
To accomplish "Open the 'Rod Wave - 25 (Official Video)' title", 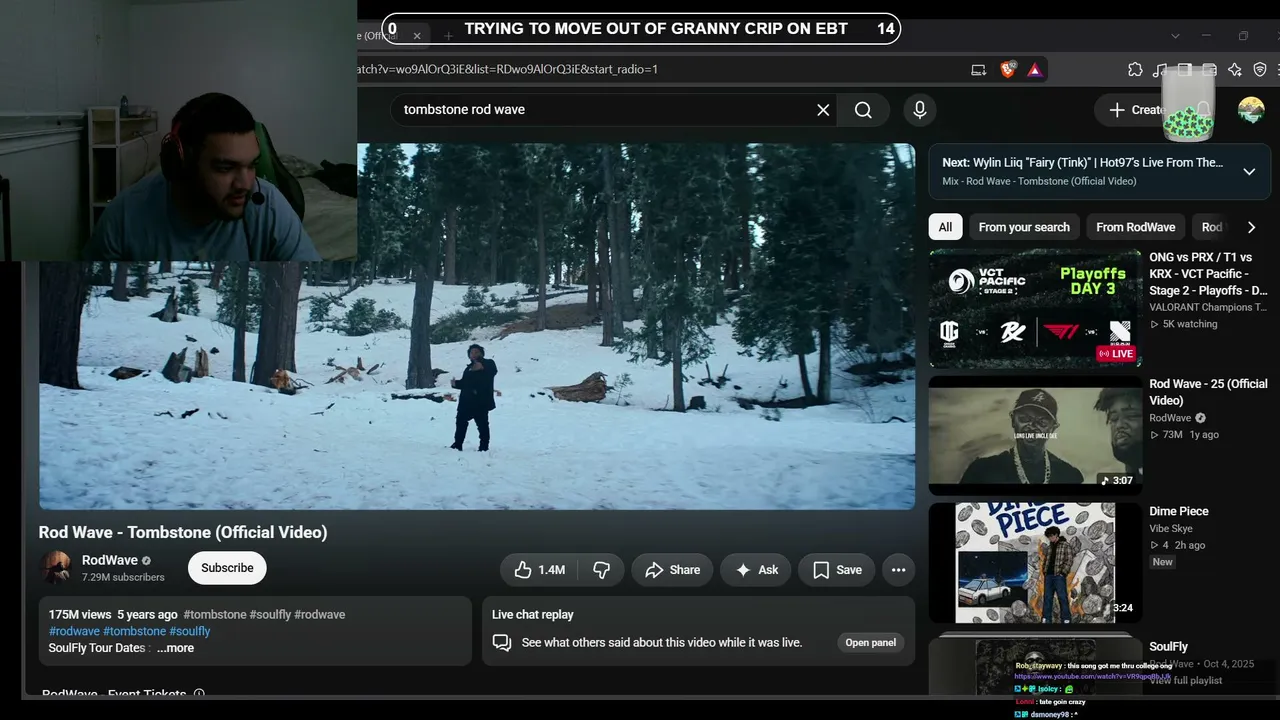I will (x=1208, y=392).
